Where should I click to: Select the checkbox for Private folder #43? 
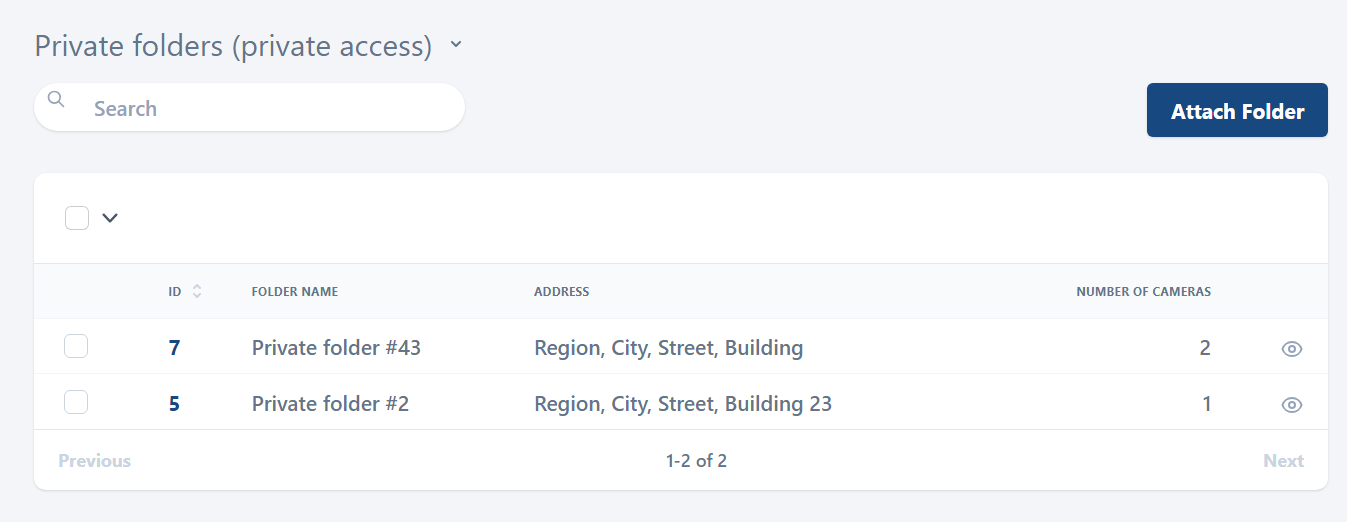(x=76, y=347)
